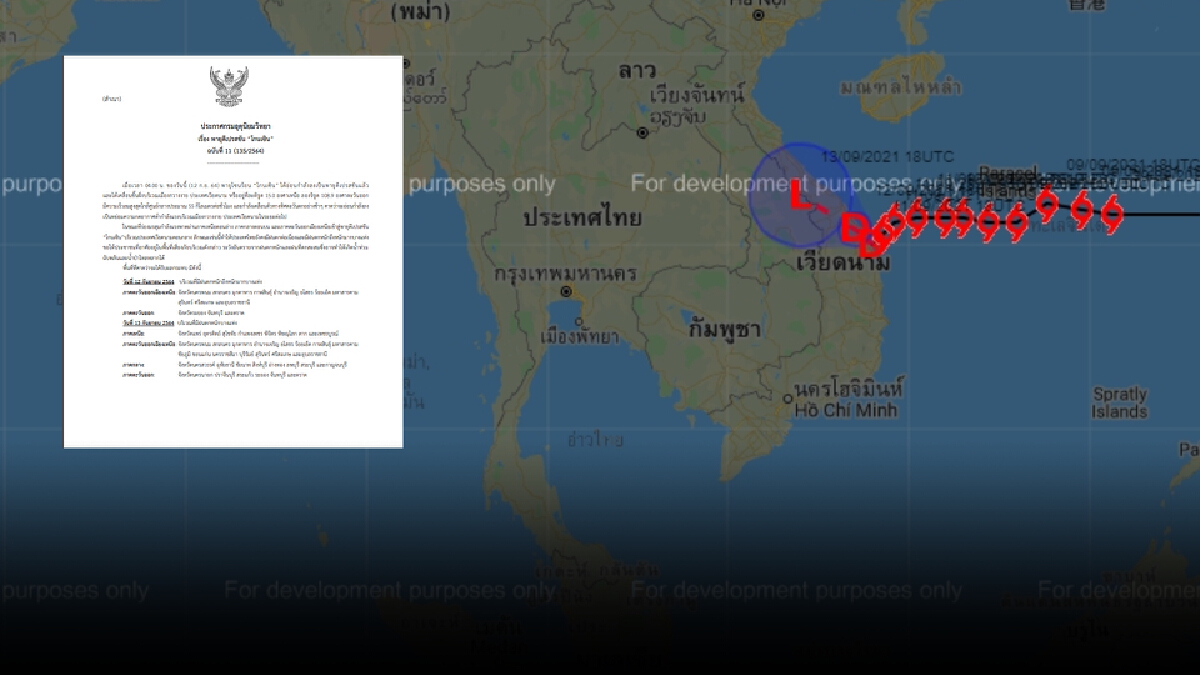
Task: Open the weather announcement document thumbnail
Action: (x=233, y=252)
